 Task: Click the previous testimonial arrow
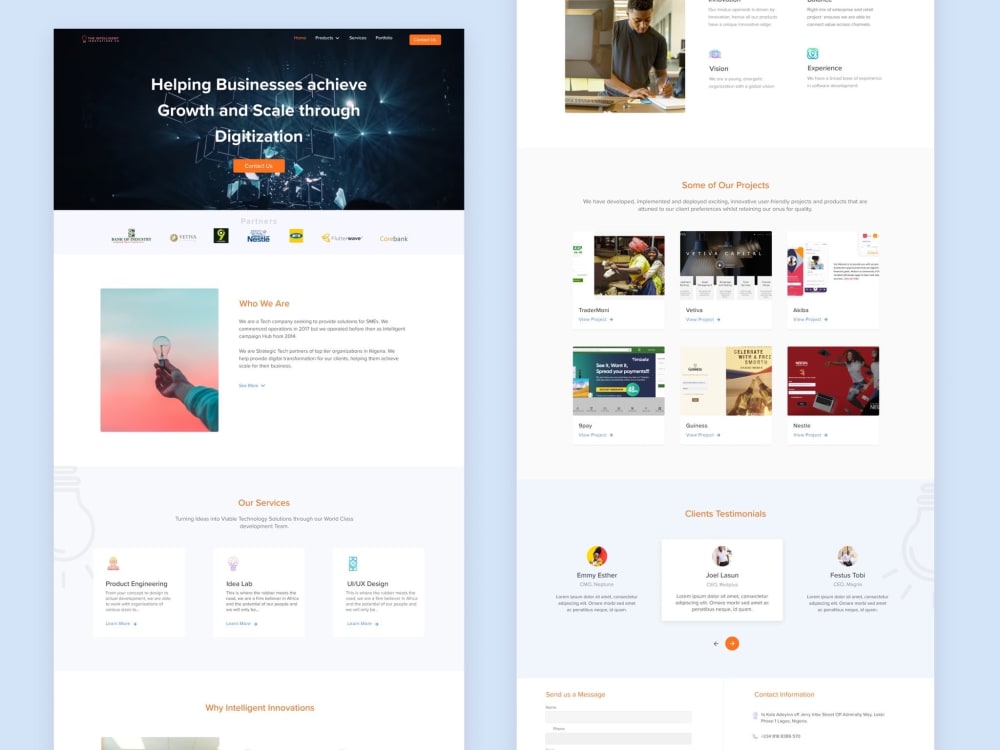(716, 643)
